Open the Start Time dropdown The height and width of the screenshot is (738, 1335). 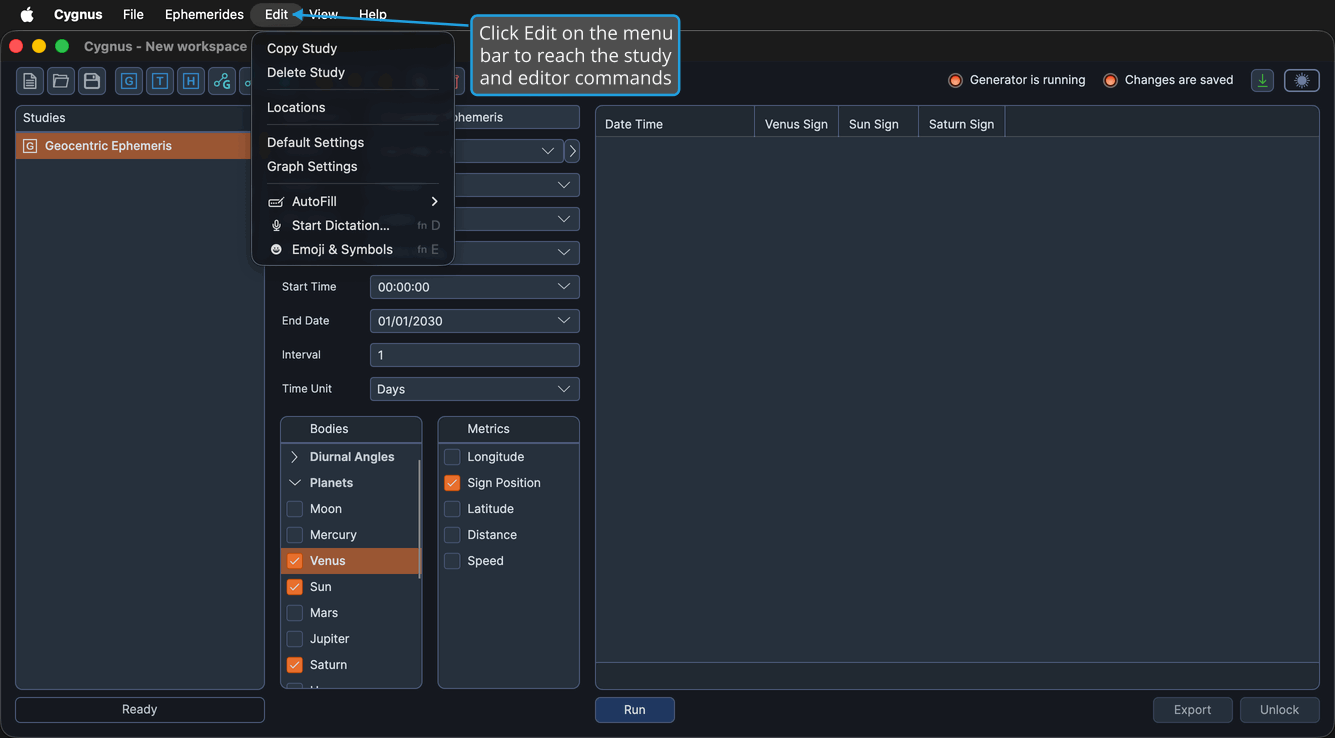click(475, 287)
